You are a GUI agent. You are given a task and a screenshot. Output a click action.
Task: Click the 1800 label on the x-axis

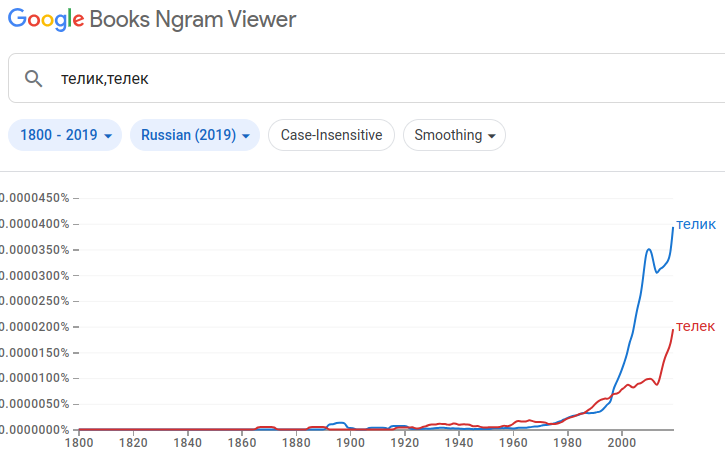[79, 442]
